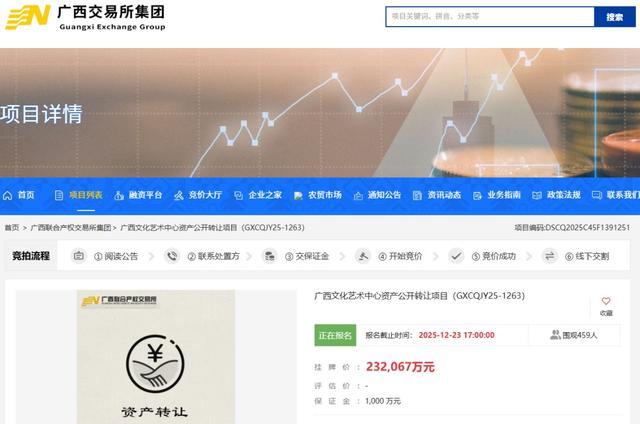Click the exchange arrows icon for 线下交割
Screen dimensions: 640x424
(549, 256)
